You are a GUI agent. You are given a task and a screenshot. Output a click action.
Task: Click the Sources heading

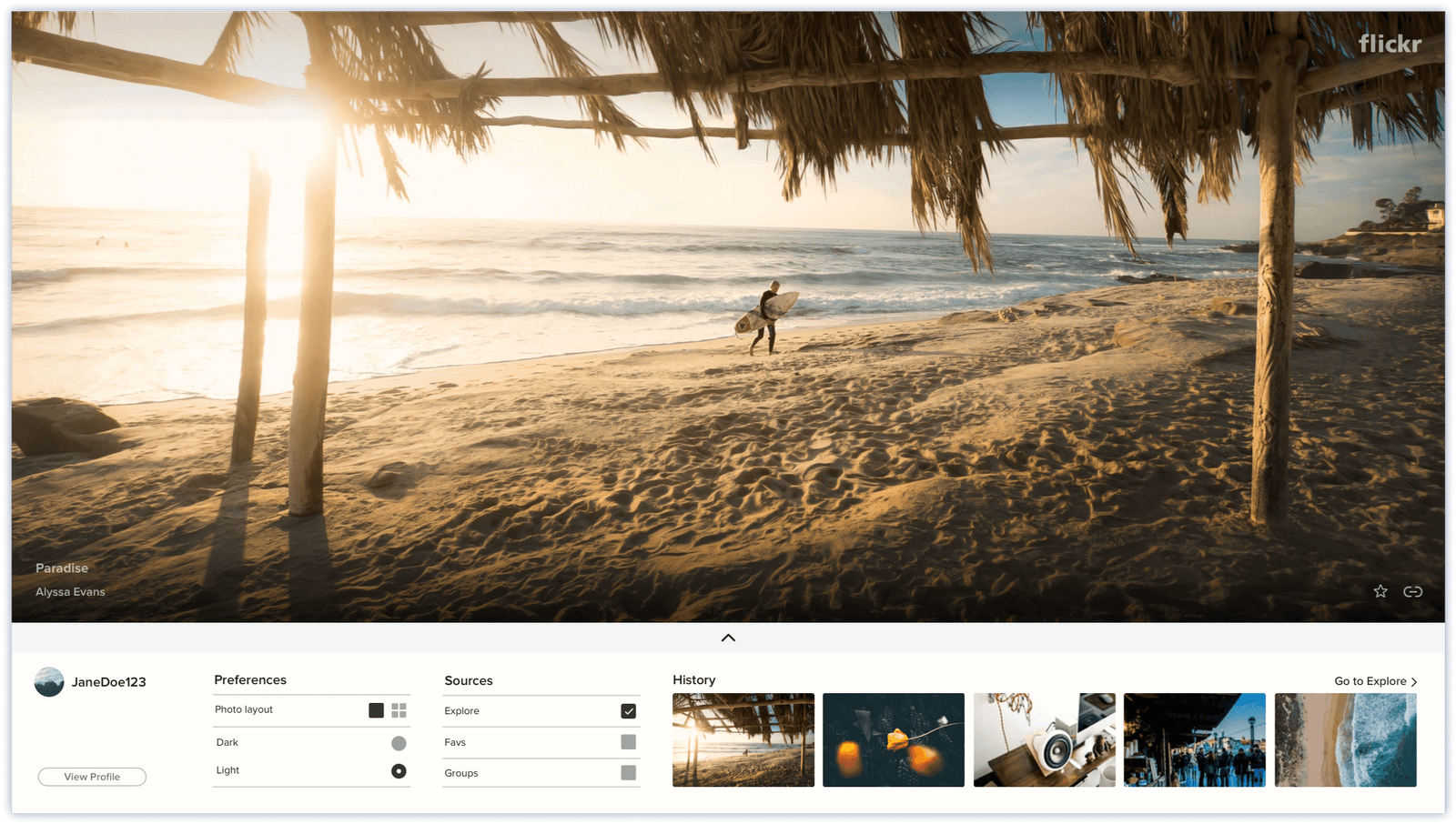pos(469,680)
